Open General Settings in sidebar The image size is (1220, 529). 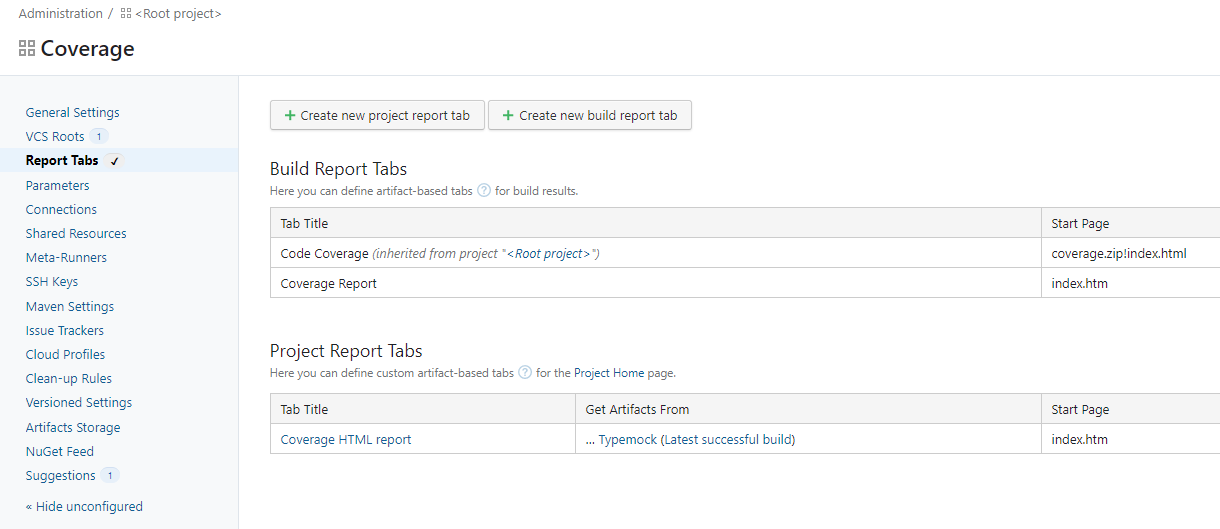72,113
